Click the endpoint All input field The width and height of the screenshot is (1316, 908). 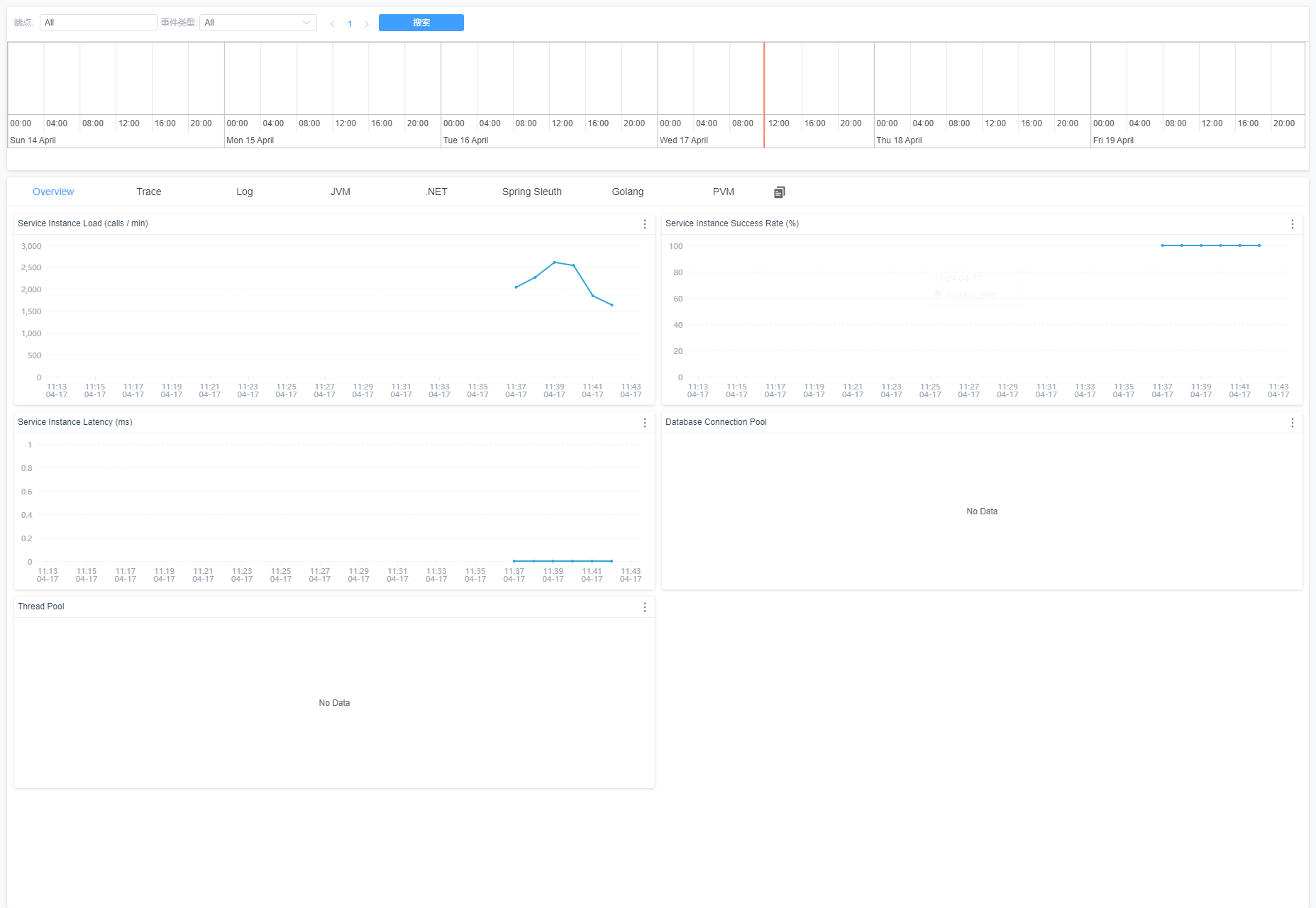99,23
